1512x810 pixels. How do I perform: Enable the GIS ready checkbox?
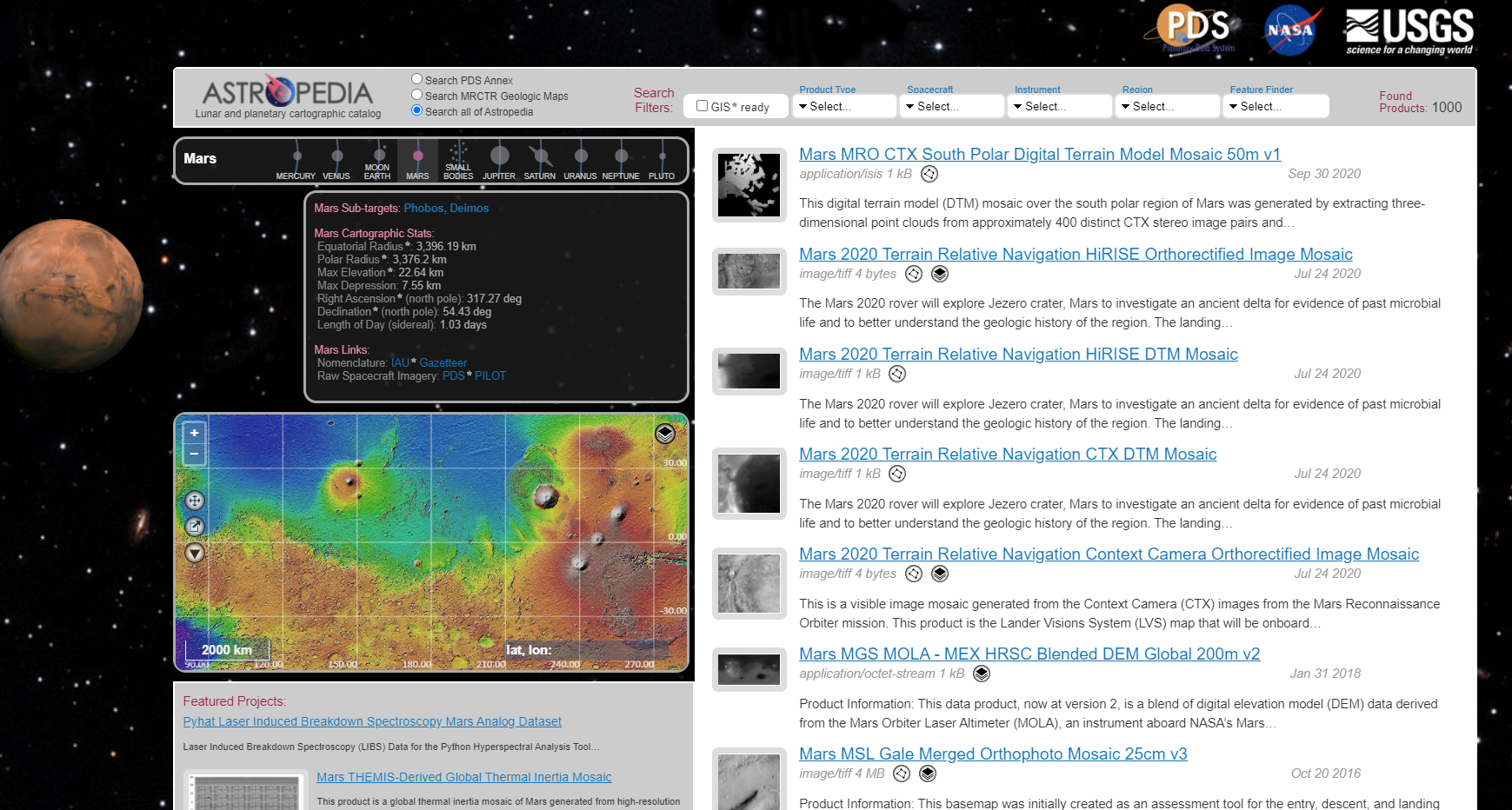tap(703, 106)
